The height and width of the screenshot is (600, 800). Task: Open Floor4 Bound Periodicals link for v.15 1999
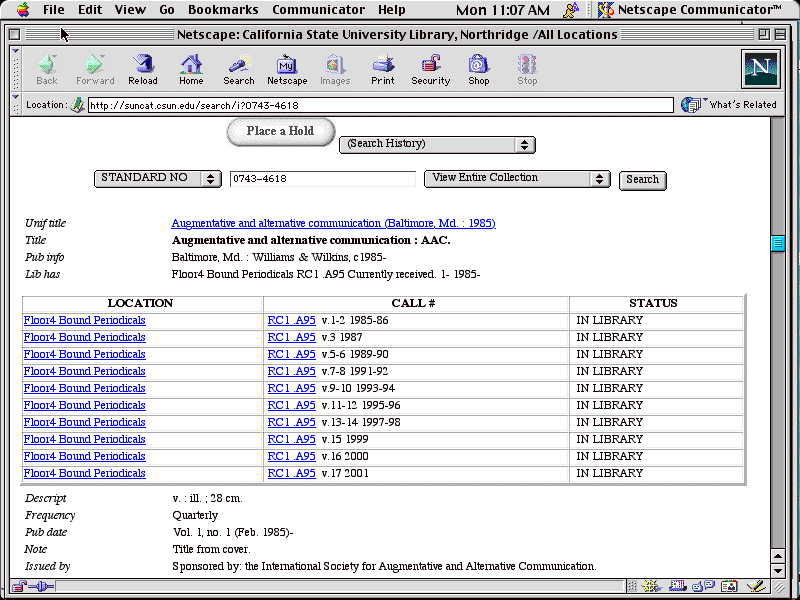pos(85,439)
